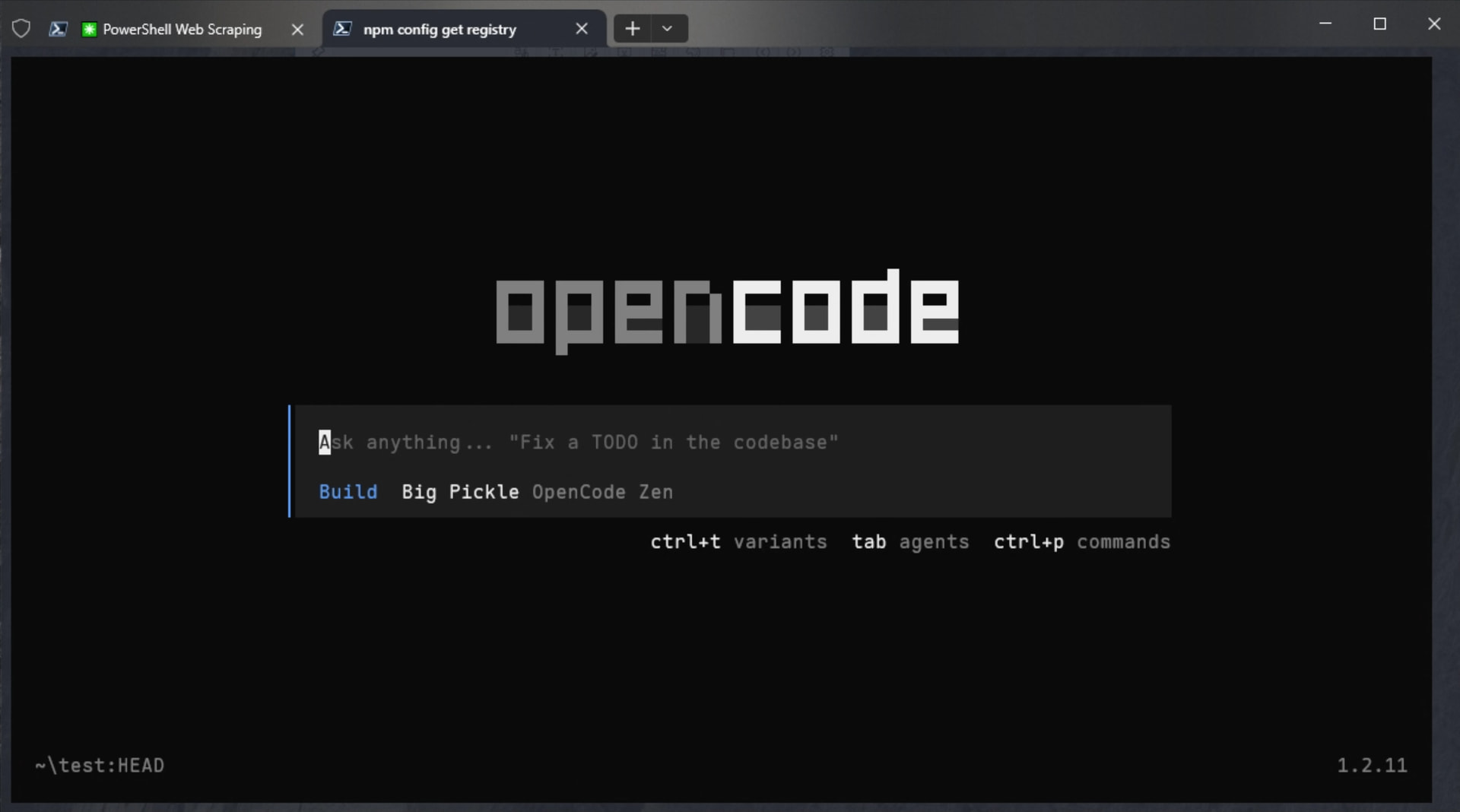Screen dimensions: 1460x812
Task: Click the tab agents hint
Action: pos(910,542)
